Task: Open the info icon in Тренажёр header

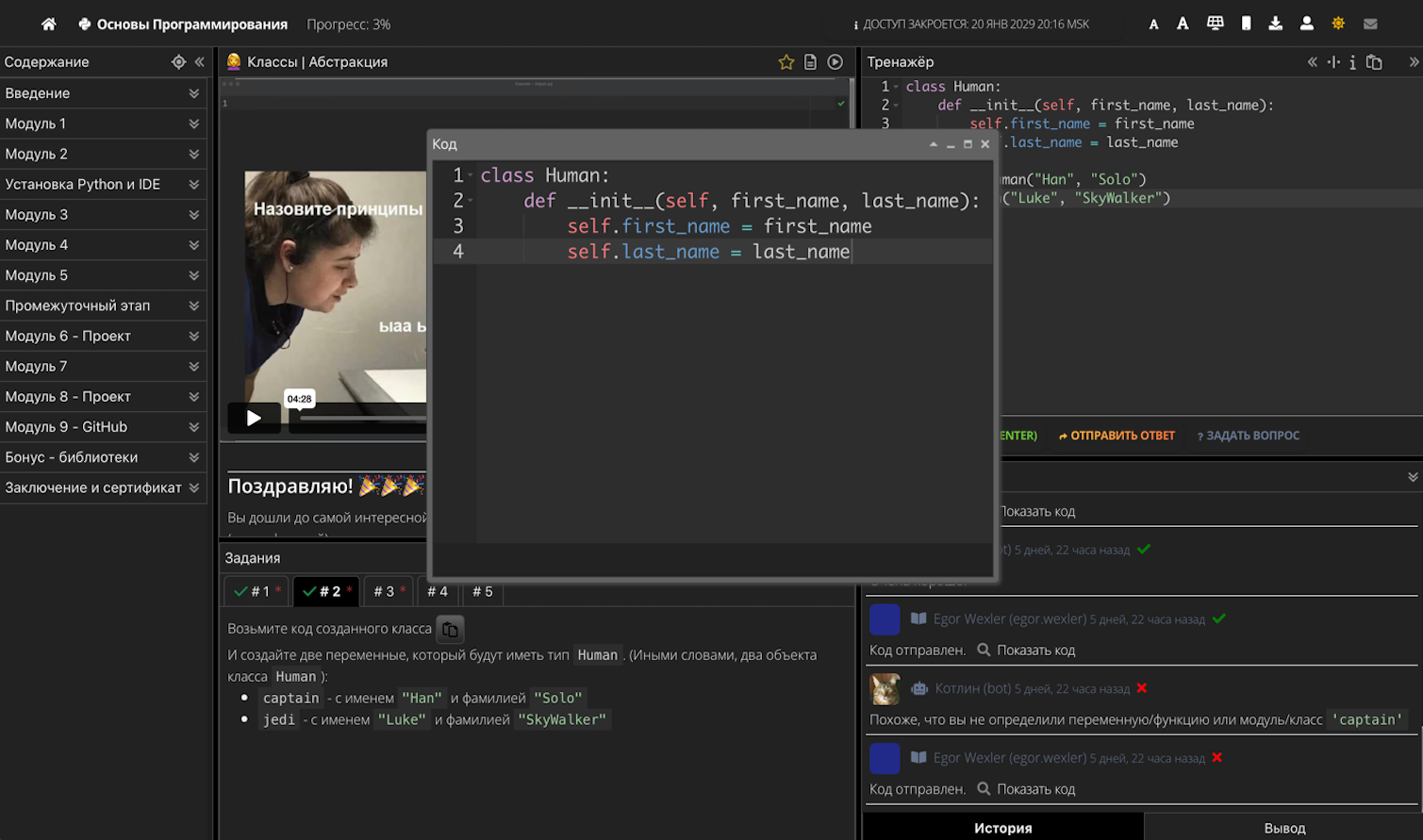Action: 1352,62
